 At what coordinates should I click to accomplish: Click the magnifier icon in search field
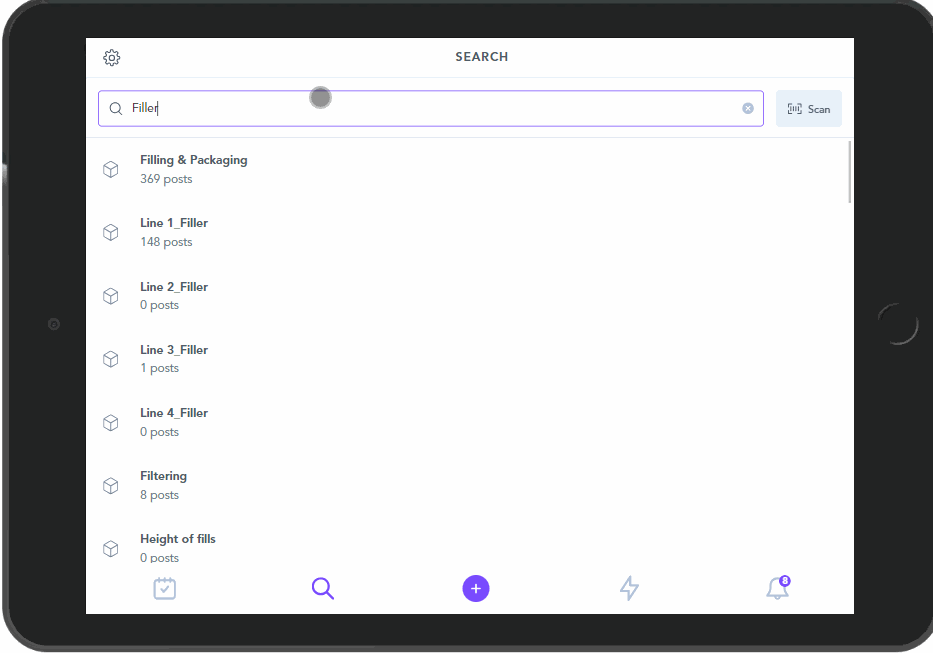(x=116, y=109)
